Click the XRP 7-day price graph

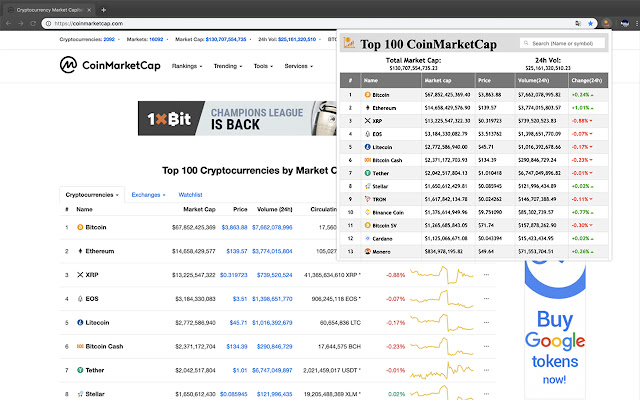pos(442,275)
